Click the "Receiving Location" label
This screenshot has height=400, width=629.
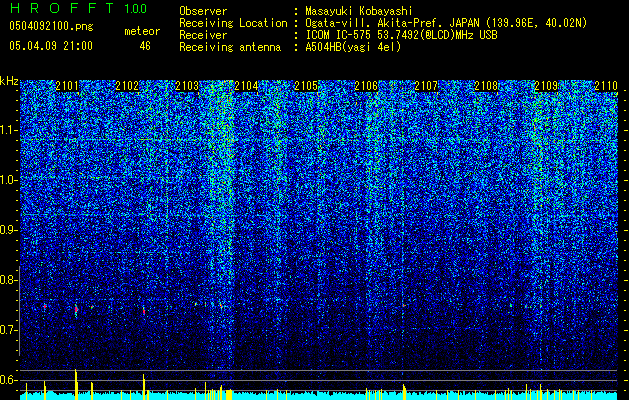point(233,23)
